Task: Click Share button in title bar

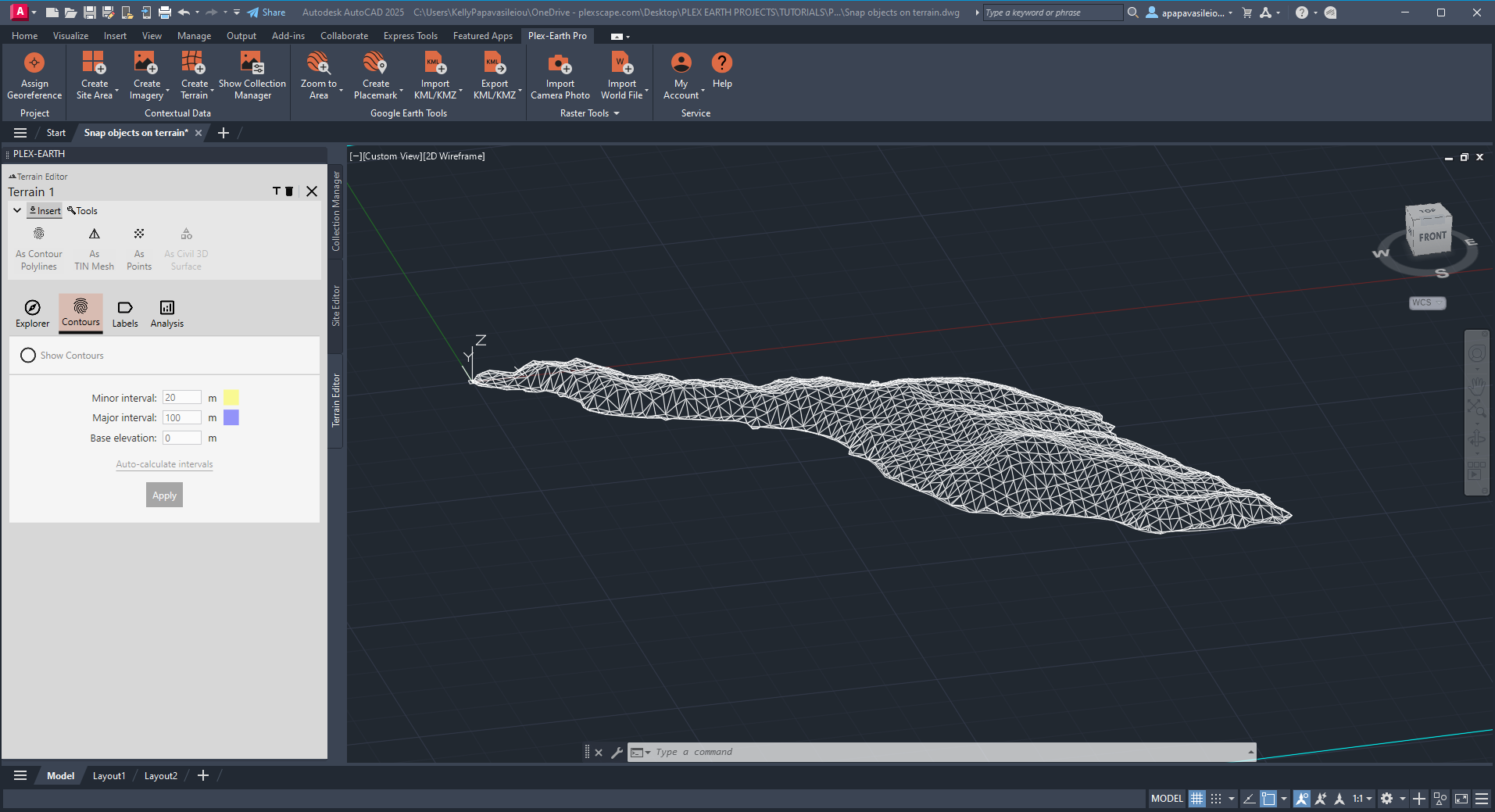Action: click(x=266, y=13)
